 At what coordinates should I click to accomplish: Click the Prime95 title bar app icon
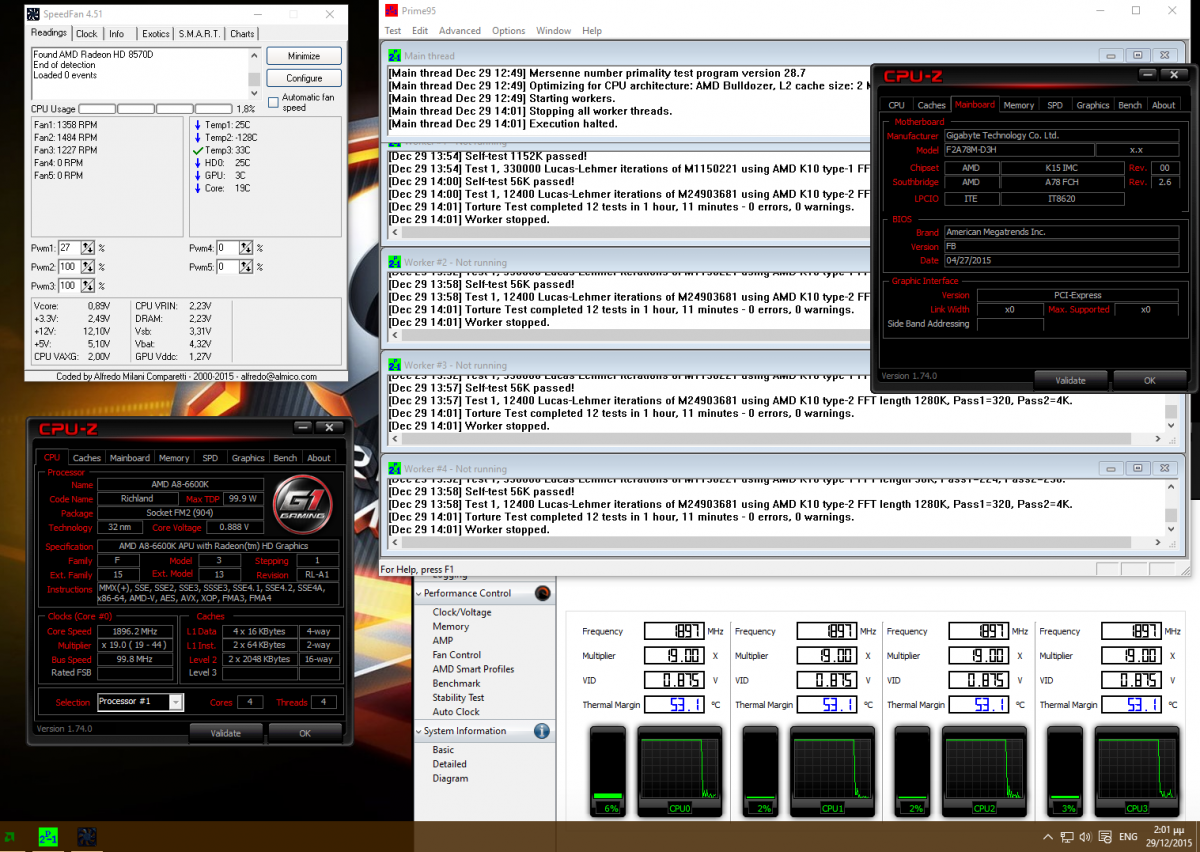click(x=390, y=10)
